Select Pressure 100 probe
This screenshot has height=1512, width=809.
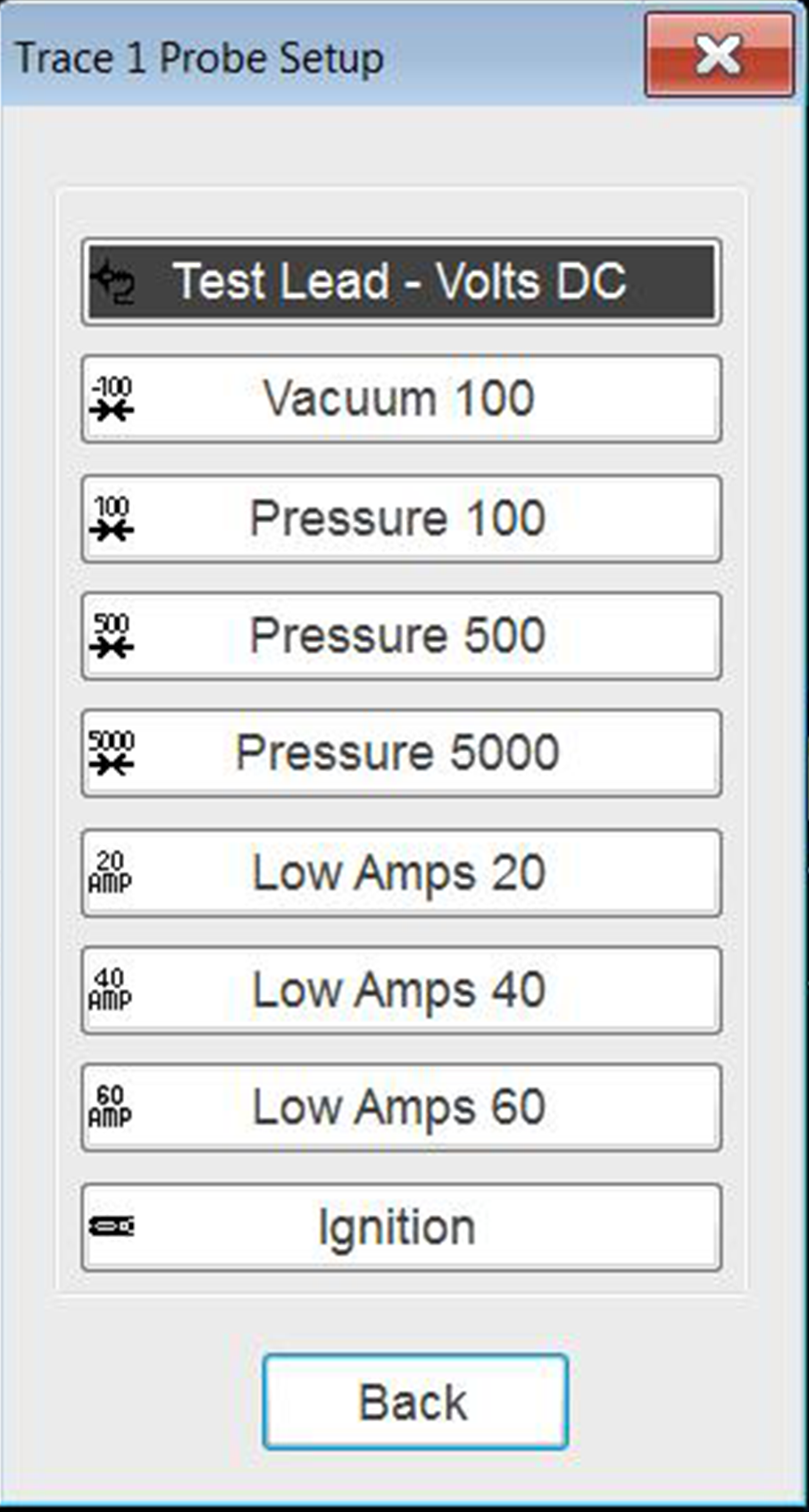pyautogui.click(x=398, y=519)
